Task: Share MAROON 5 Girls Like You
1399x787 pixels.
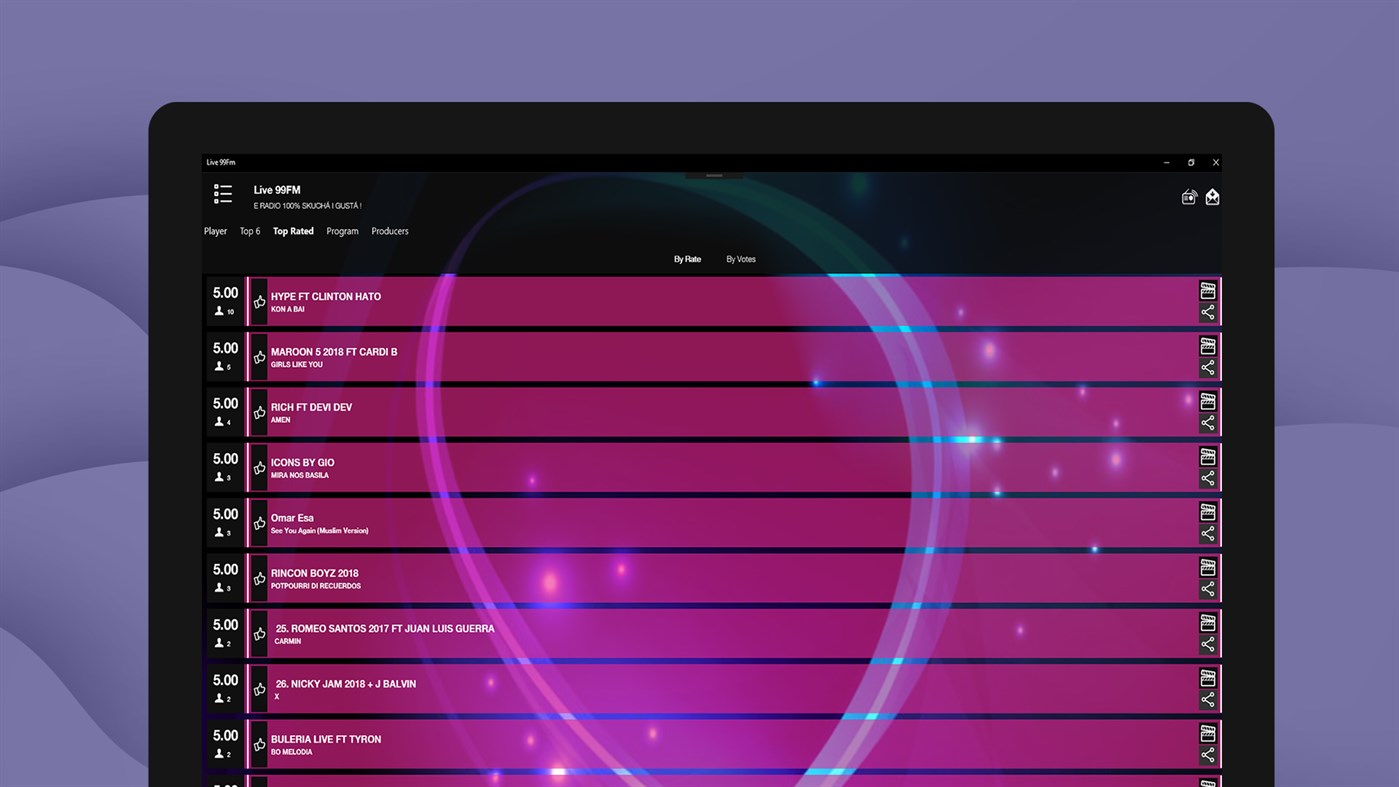Action: coord(1208,368)
